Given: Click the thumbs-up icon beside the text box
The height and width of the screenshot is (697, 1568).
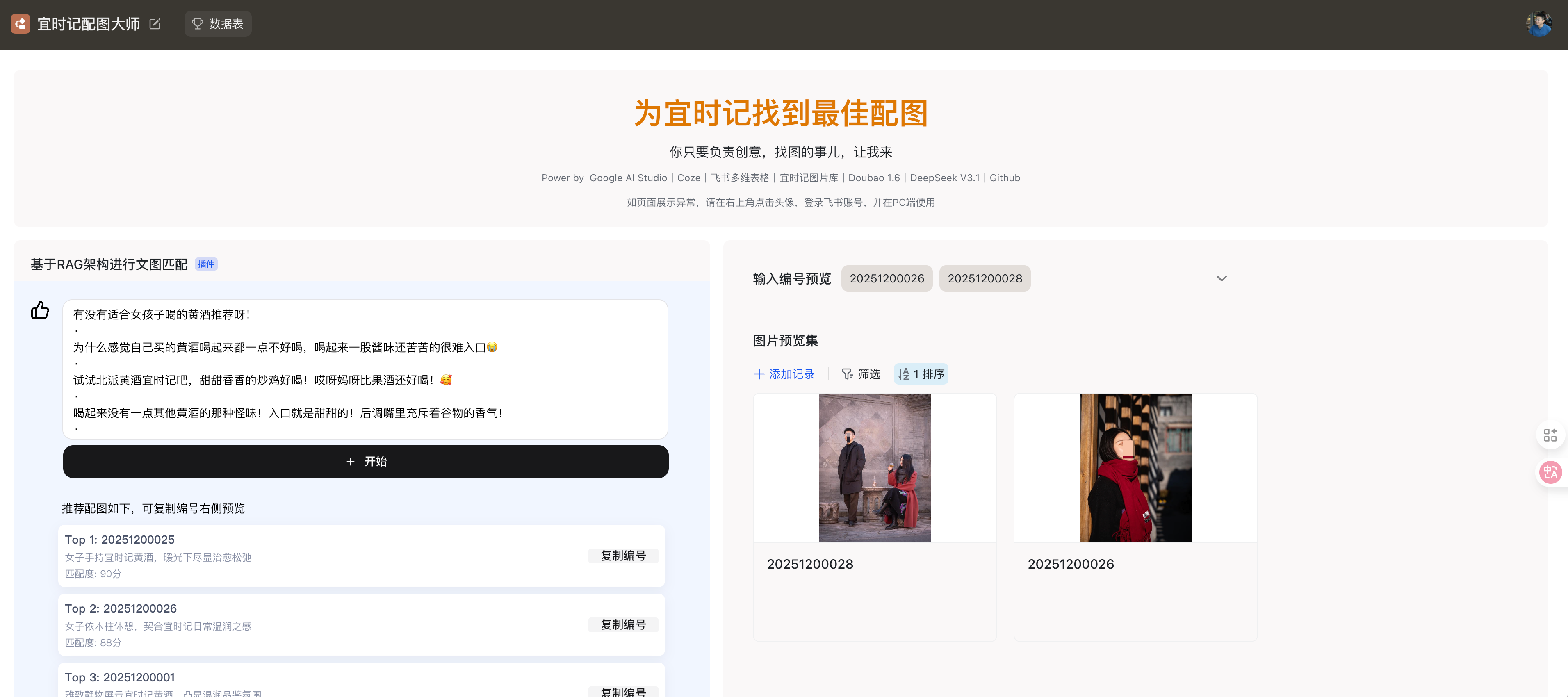Looking at the screenshot, I should click(40, 310).
